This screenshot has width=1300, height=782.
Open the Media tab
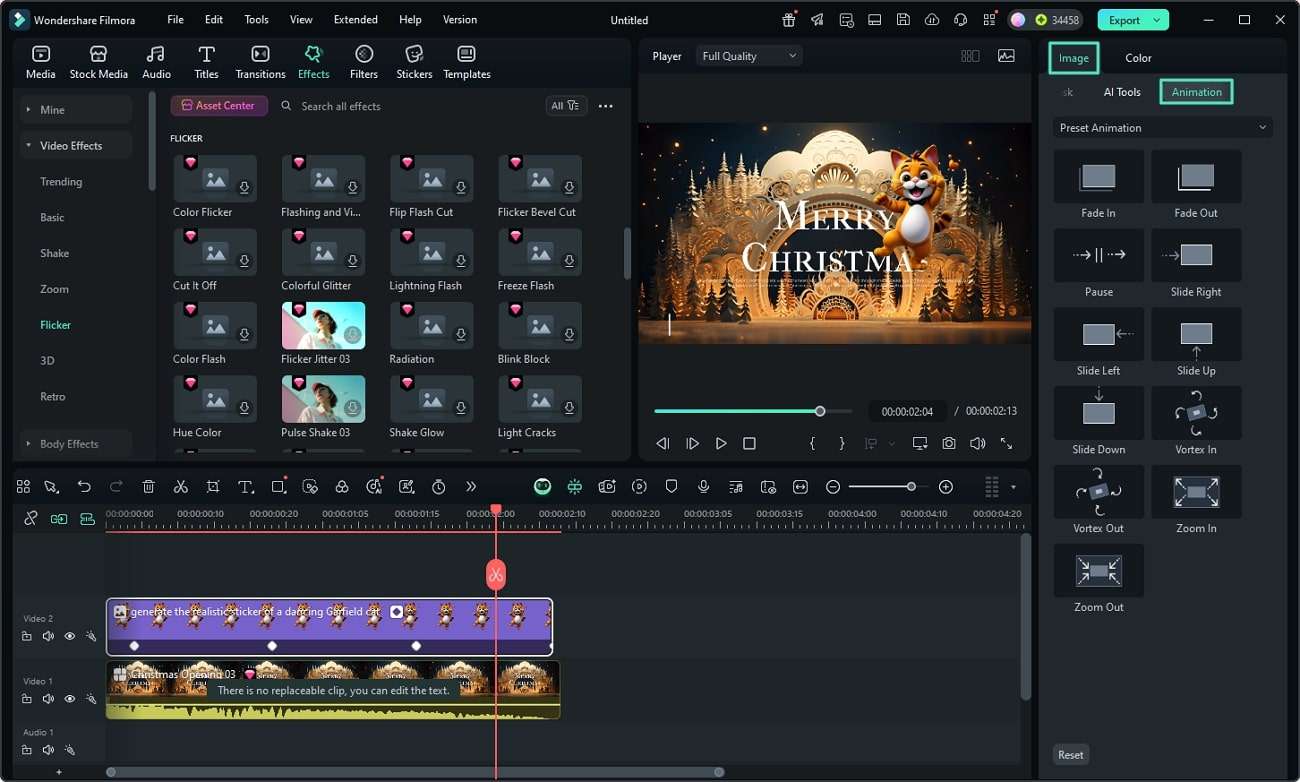coord(40,62)
